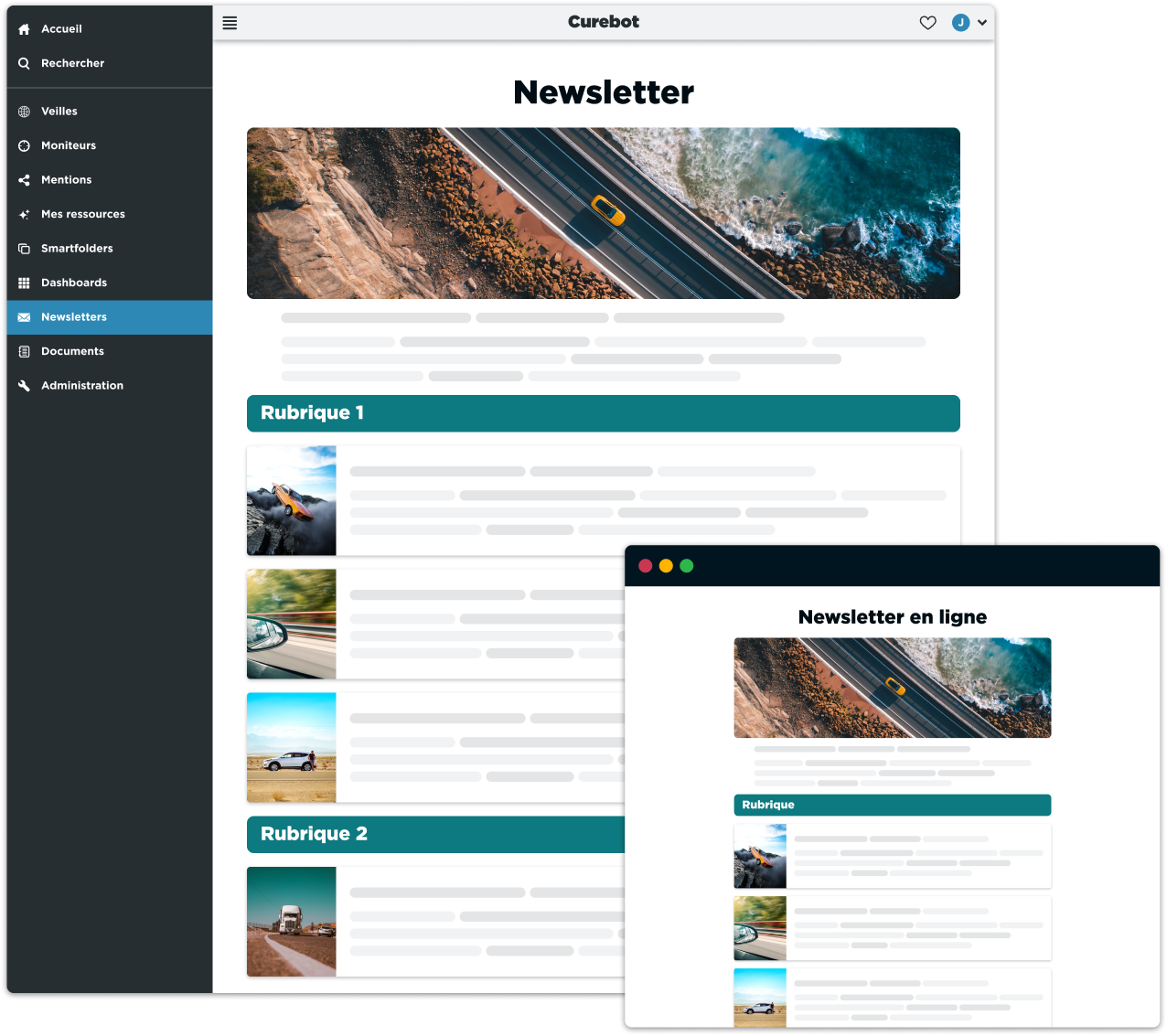Click the Newsletters envelope icon
The width and height of the screenshot is (1167, 1036).
point(24,317)
